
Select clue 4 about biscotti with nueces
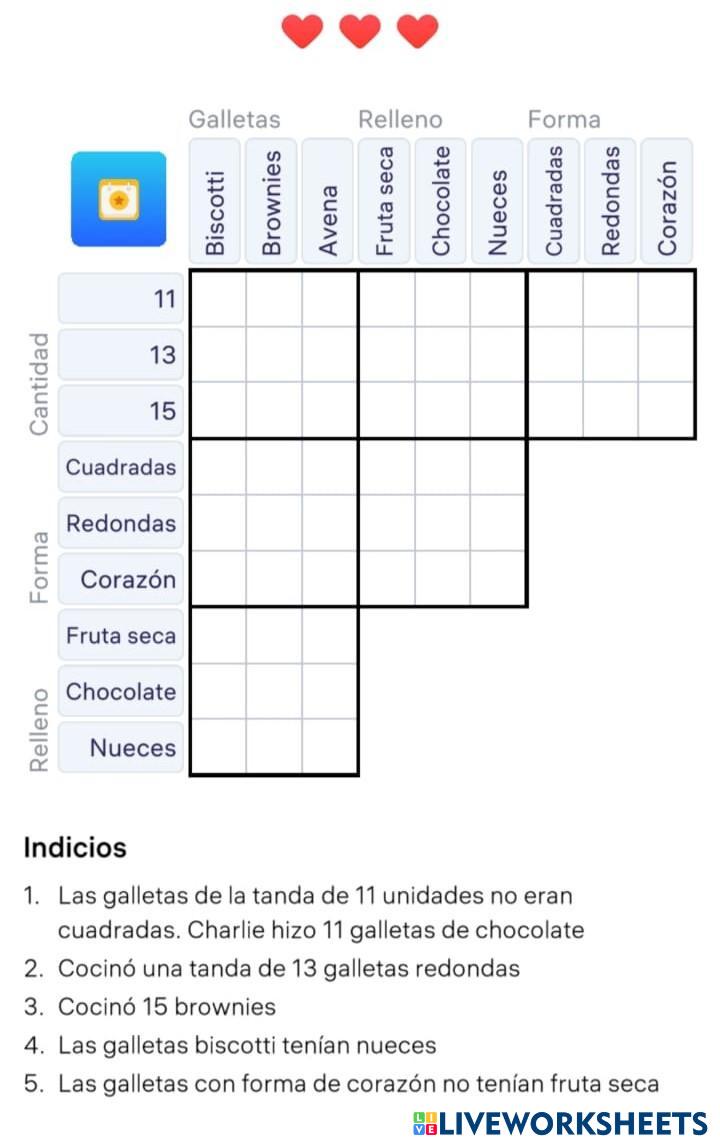[247, 1046]
